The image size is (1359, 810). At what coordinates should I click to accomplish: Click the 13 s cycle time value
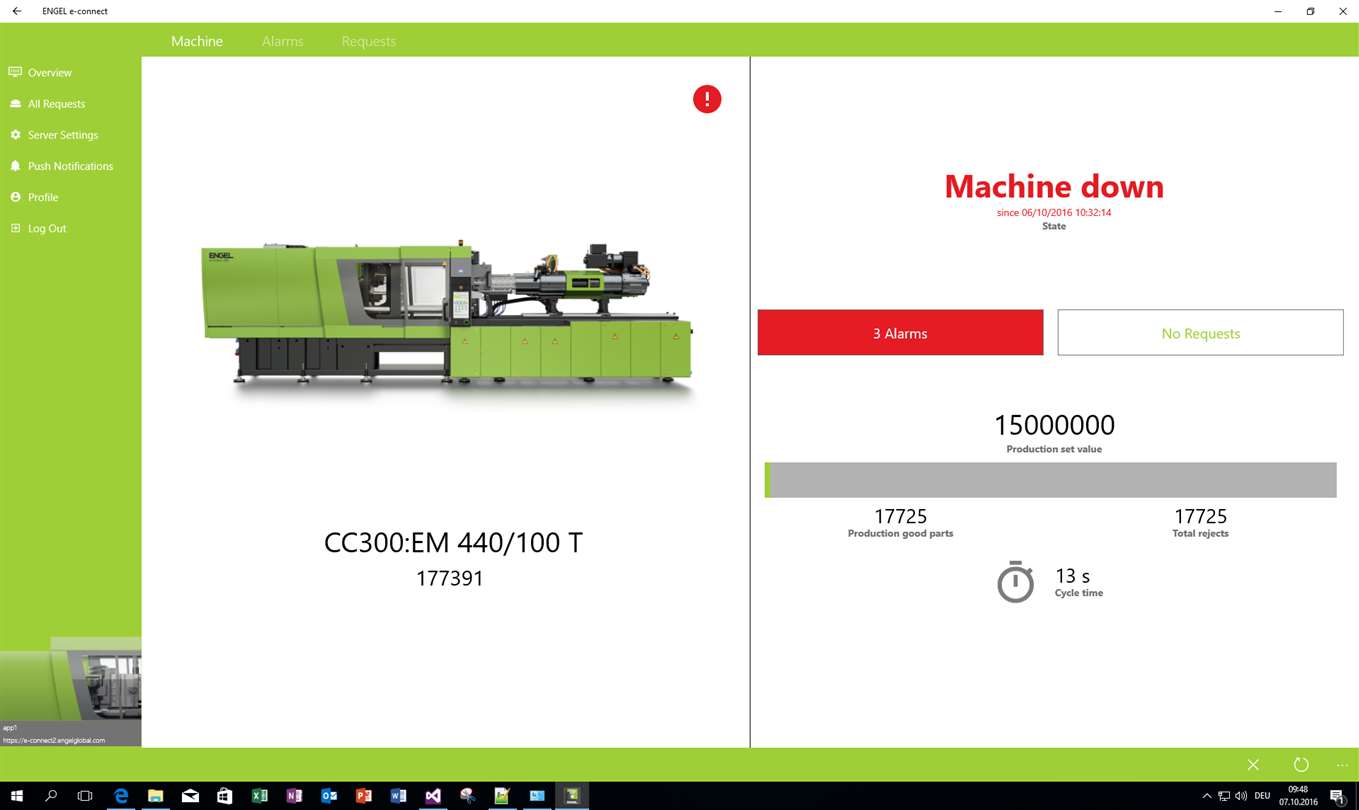coord(1073,576)
